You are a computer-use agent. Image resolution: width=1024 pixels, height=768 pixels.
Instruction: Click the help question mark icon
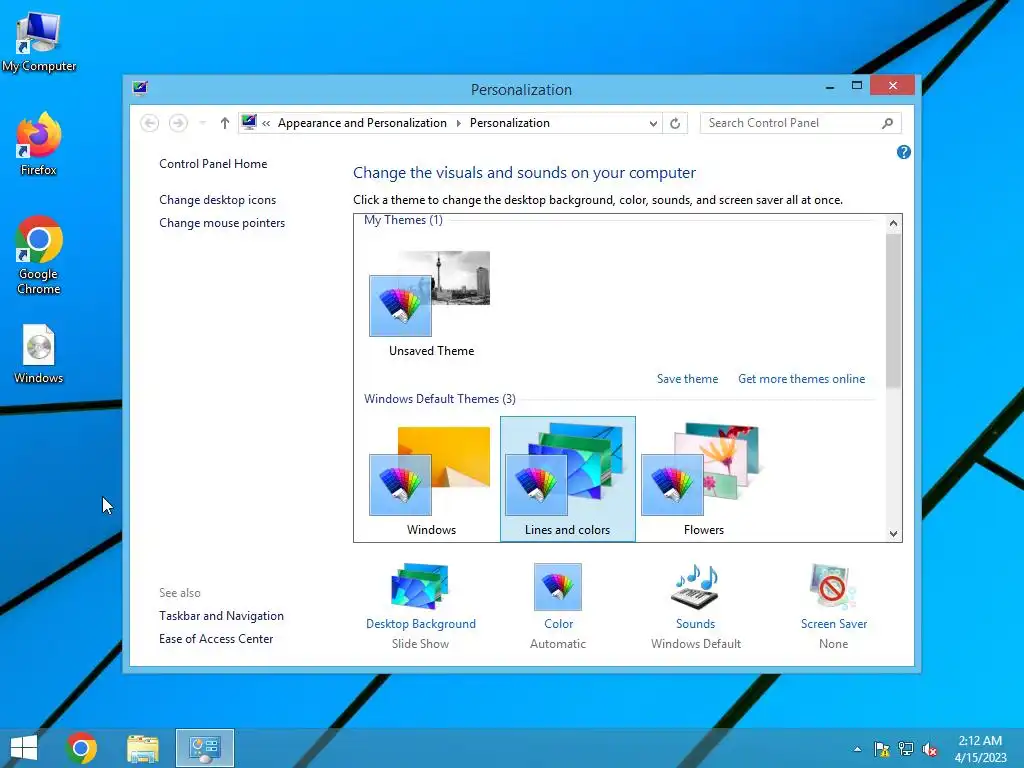903,152
